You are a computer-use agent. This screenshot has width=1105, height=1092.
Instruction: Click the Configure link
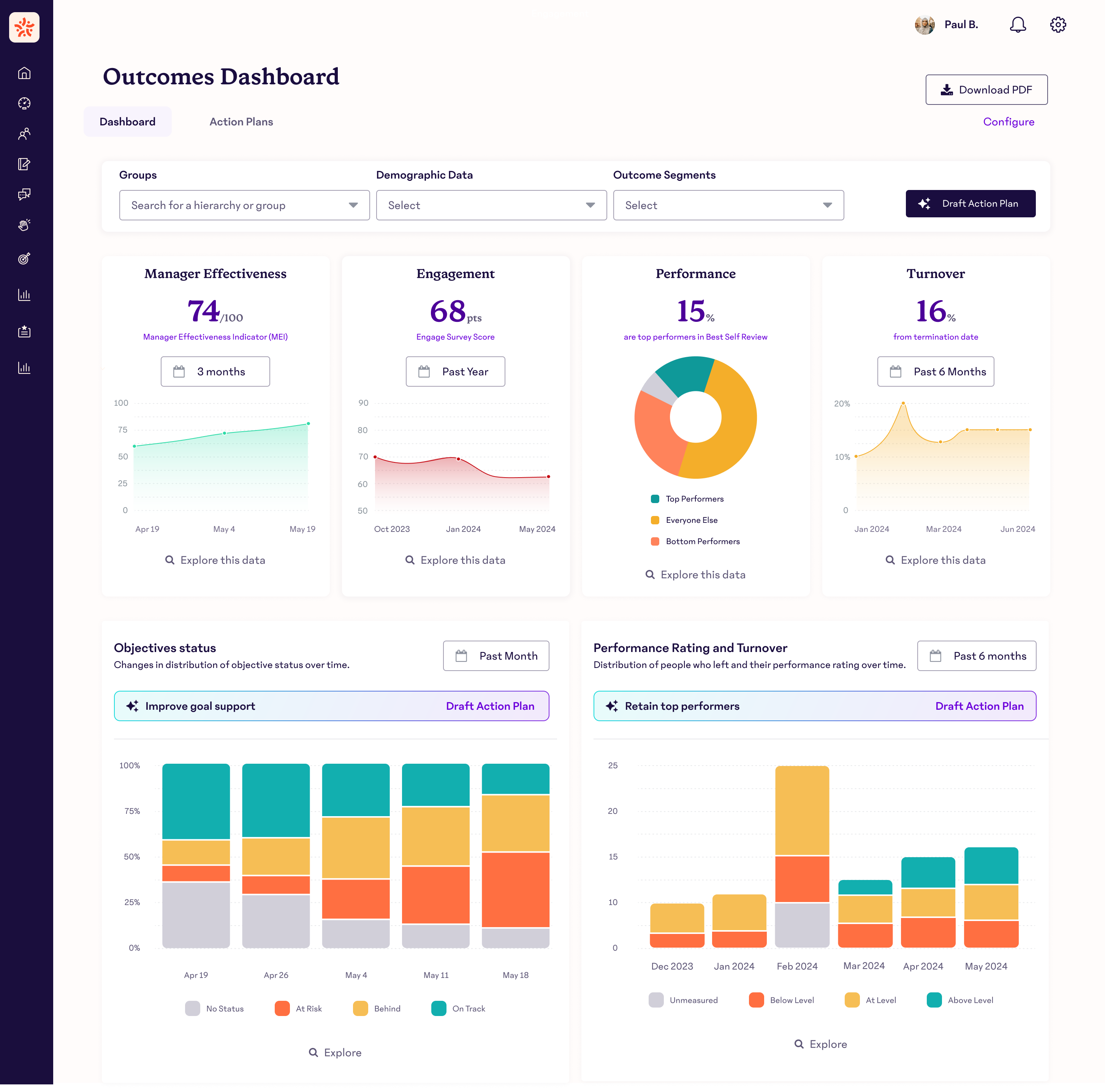click(1008, 122)
